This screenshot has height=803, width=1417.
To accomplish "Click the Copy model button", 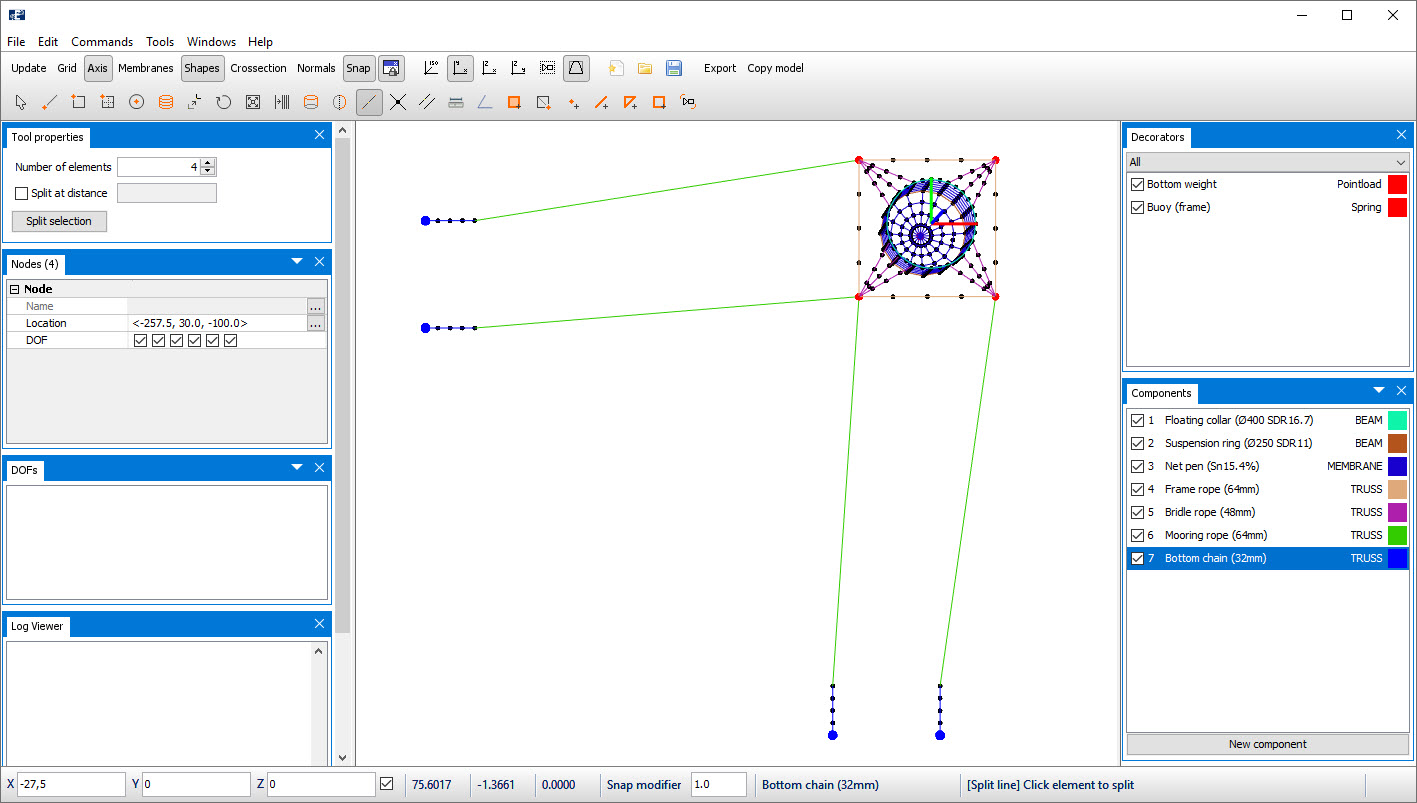I will click(775, 68).
